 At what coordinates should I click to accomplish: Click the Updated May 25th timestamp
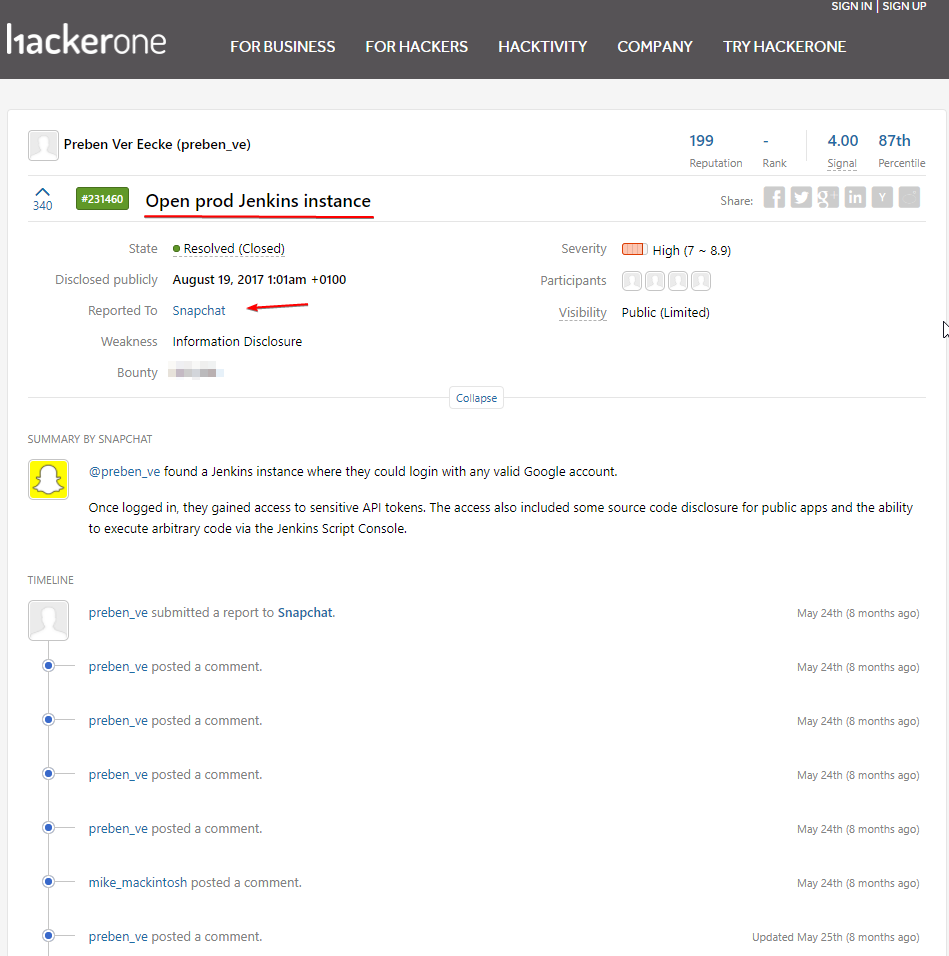tap(836, 937)
